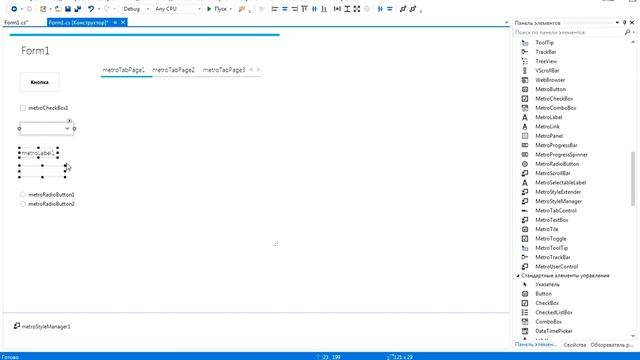
Task: Click the toolbox scroll down arrow
Action: (x=633, y=336)
